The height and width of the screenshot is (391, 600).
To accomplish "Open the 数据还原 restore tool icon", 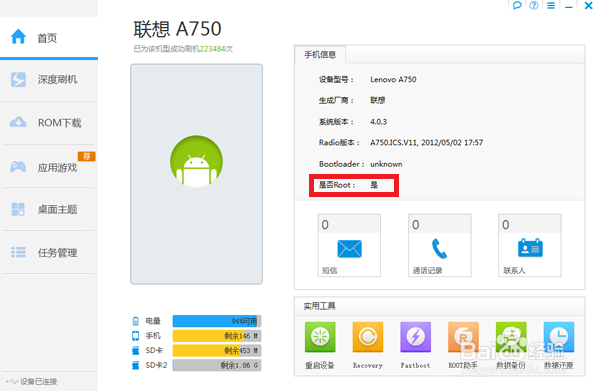I will (559, 337).
